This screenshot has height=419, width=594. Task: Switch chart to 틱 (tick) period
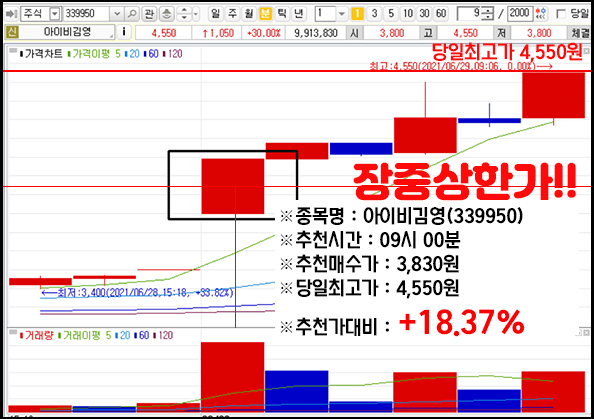pos(282,14)
